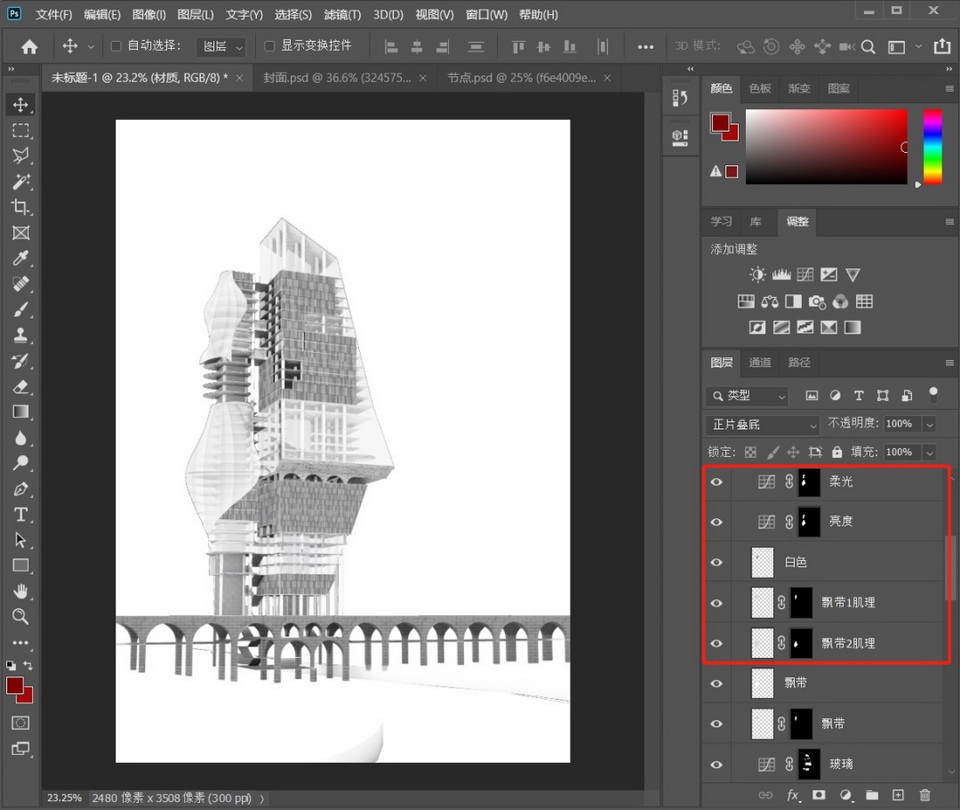Click the Delete layer trash icon
Image resolution: width=960 pixels, height=810 pixels.
(925, 795)
